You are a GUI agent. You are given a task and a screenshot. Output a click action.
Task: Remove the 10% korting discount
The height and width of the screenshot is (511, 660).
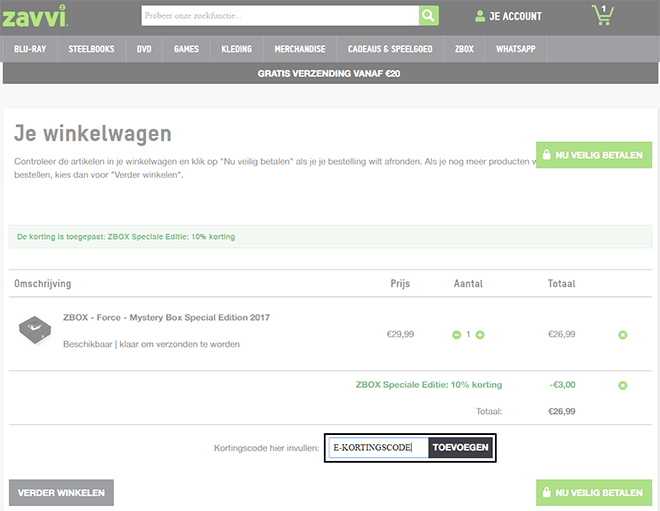click(x=623, y=385)
